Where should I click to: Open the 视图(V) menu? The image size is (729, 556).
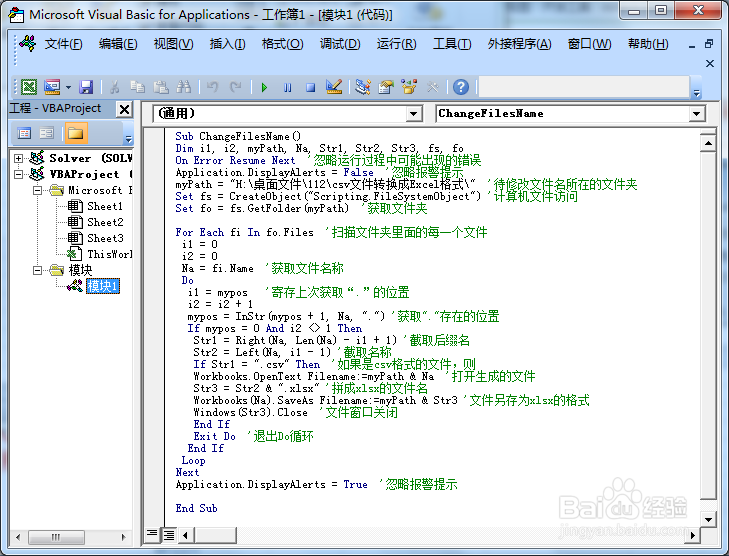[173, 44]
